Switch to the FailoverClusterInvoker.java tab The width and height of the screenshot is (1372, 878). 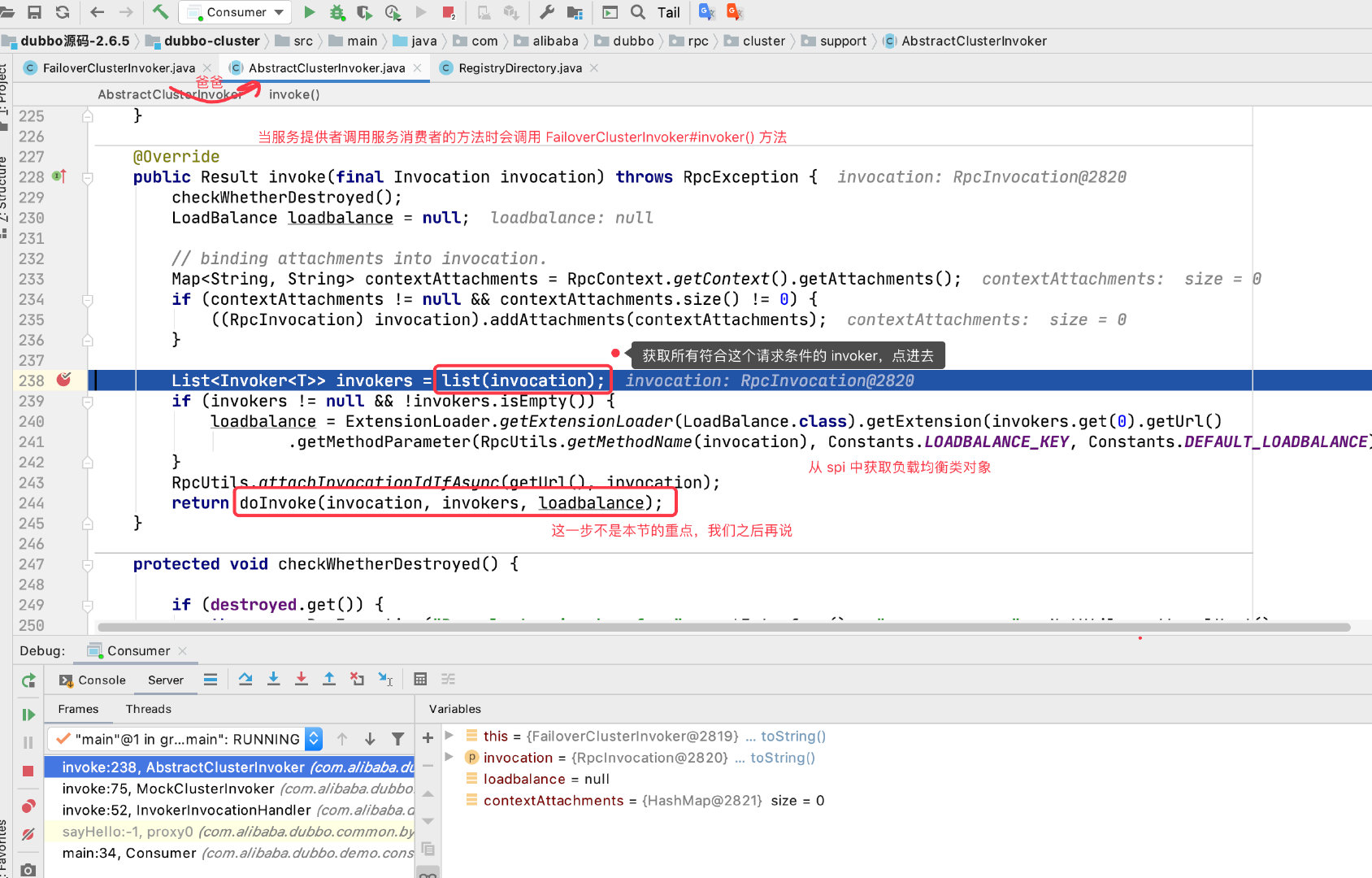pos(119,68)
